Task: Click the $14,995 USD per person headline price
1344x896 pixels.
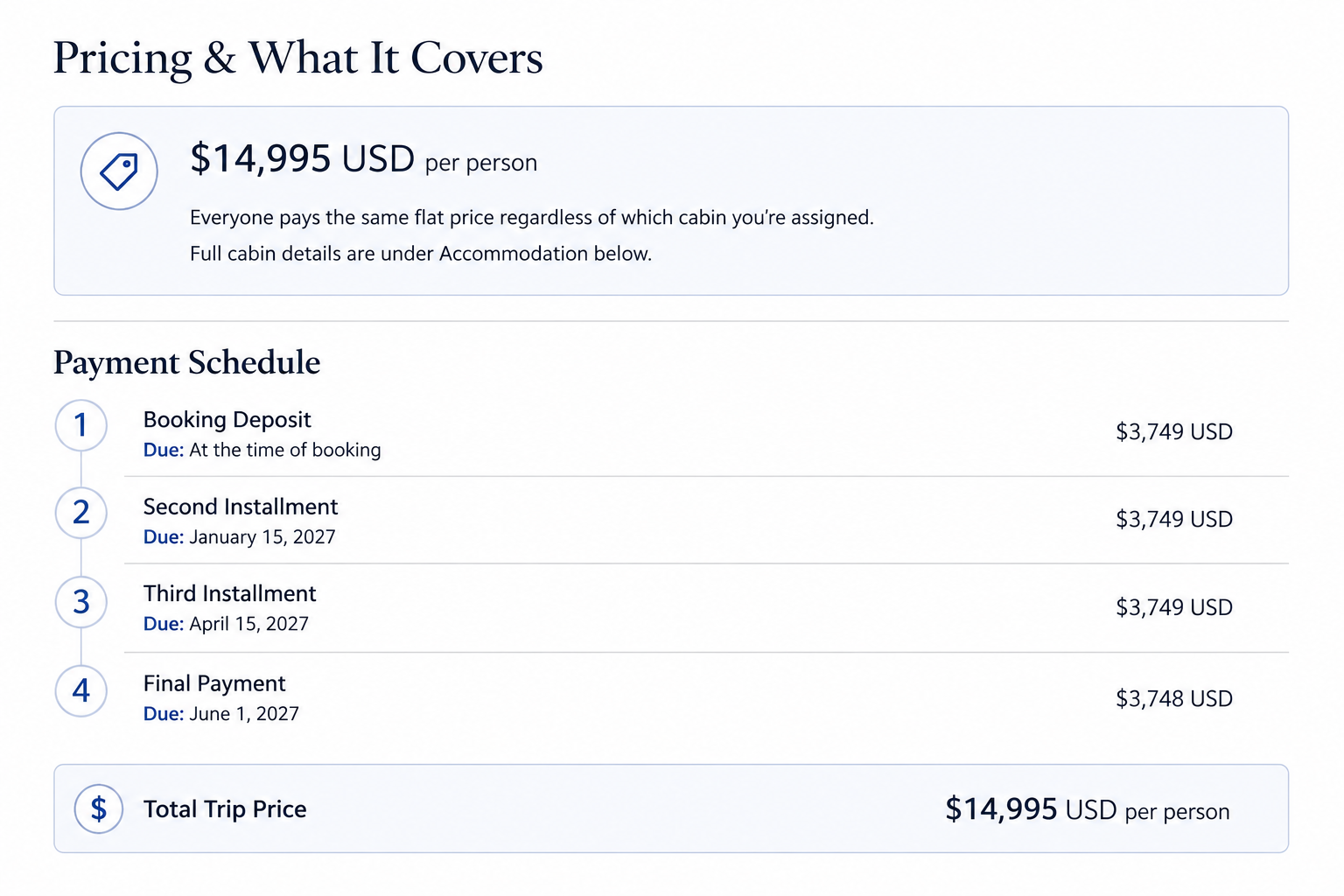Action: click(363, 159)
